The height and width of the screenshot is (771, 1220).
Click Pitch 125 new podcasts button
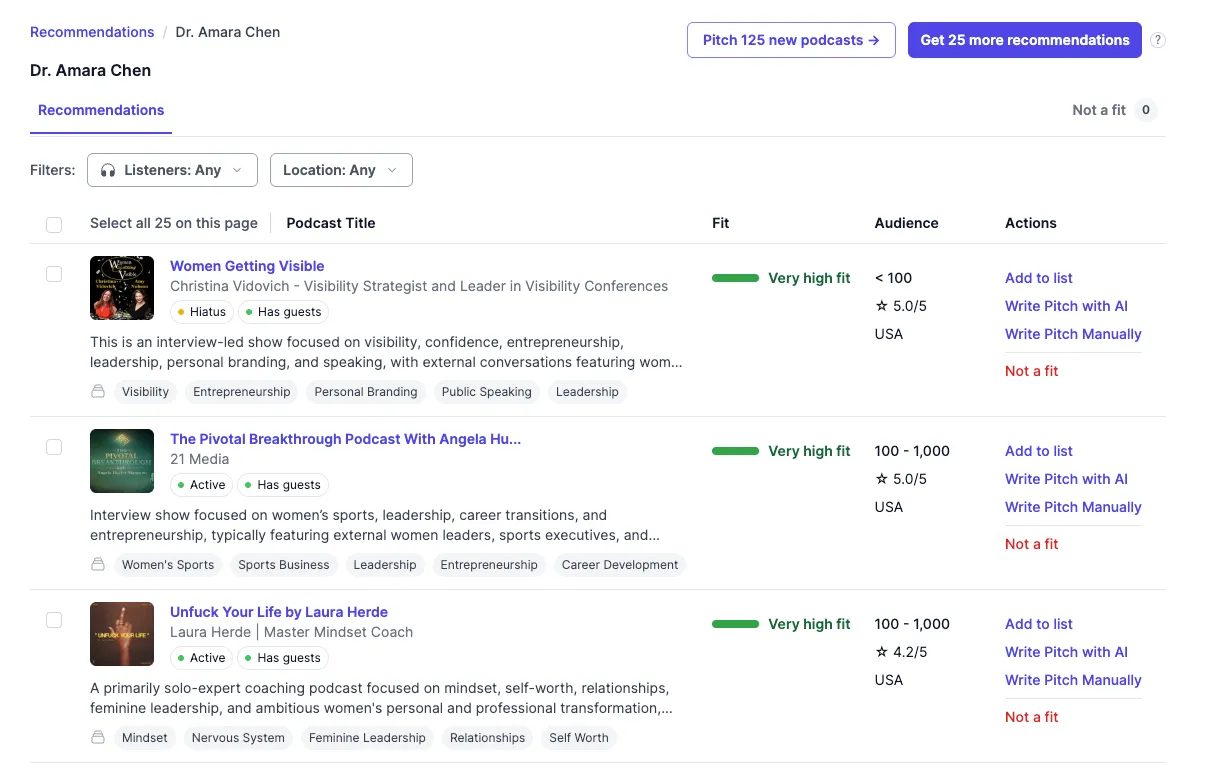point(791,40)
